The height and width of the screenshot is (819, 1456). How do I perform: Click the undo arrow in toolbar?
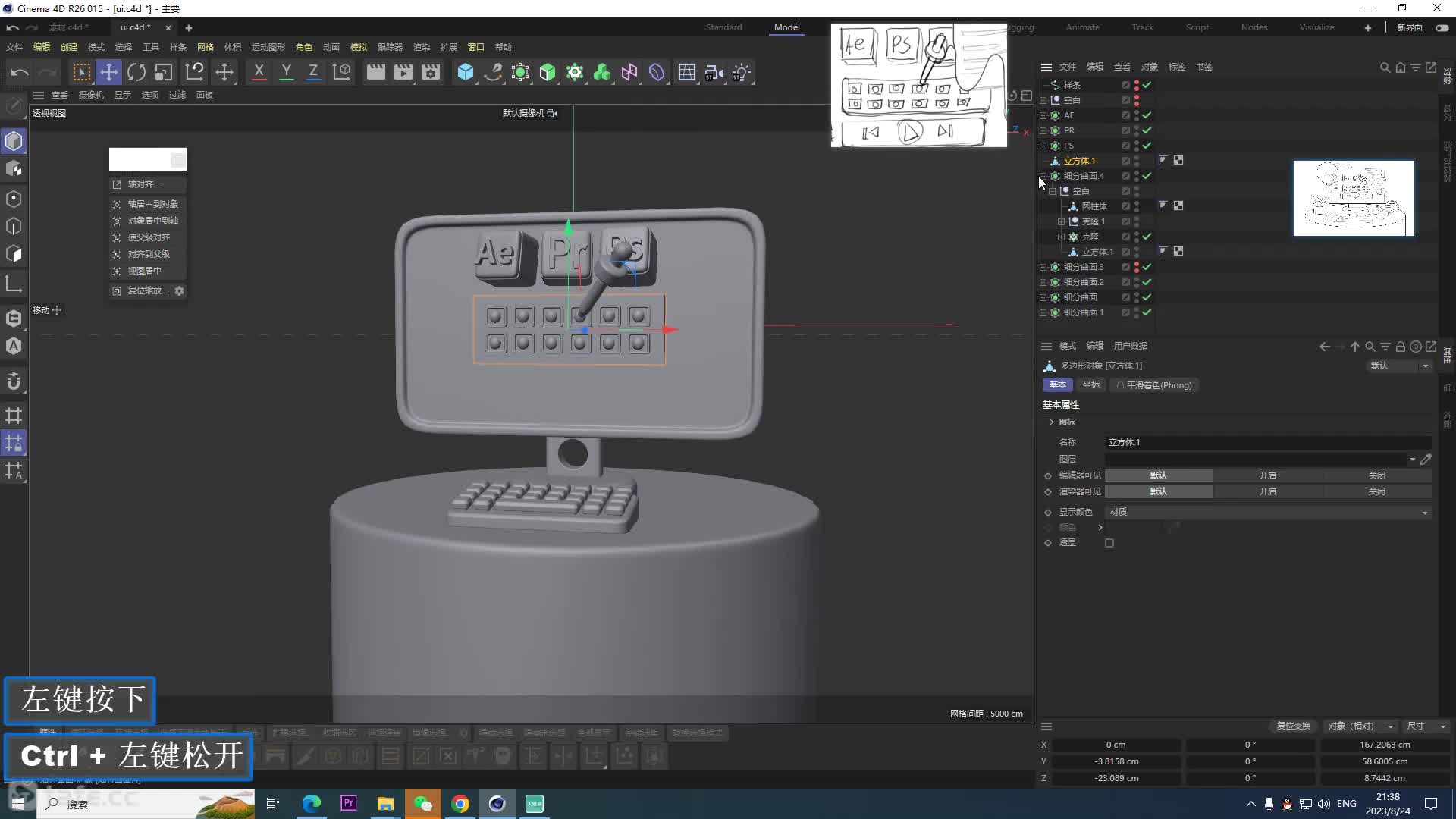20,73
